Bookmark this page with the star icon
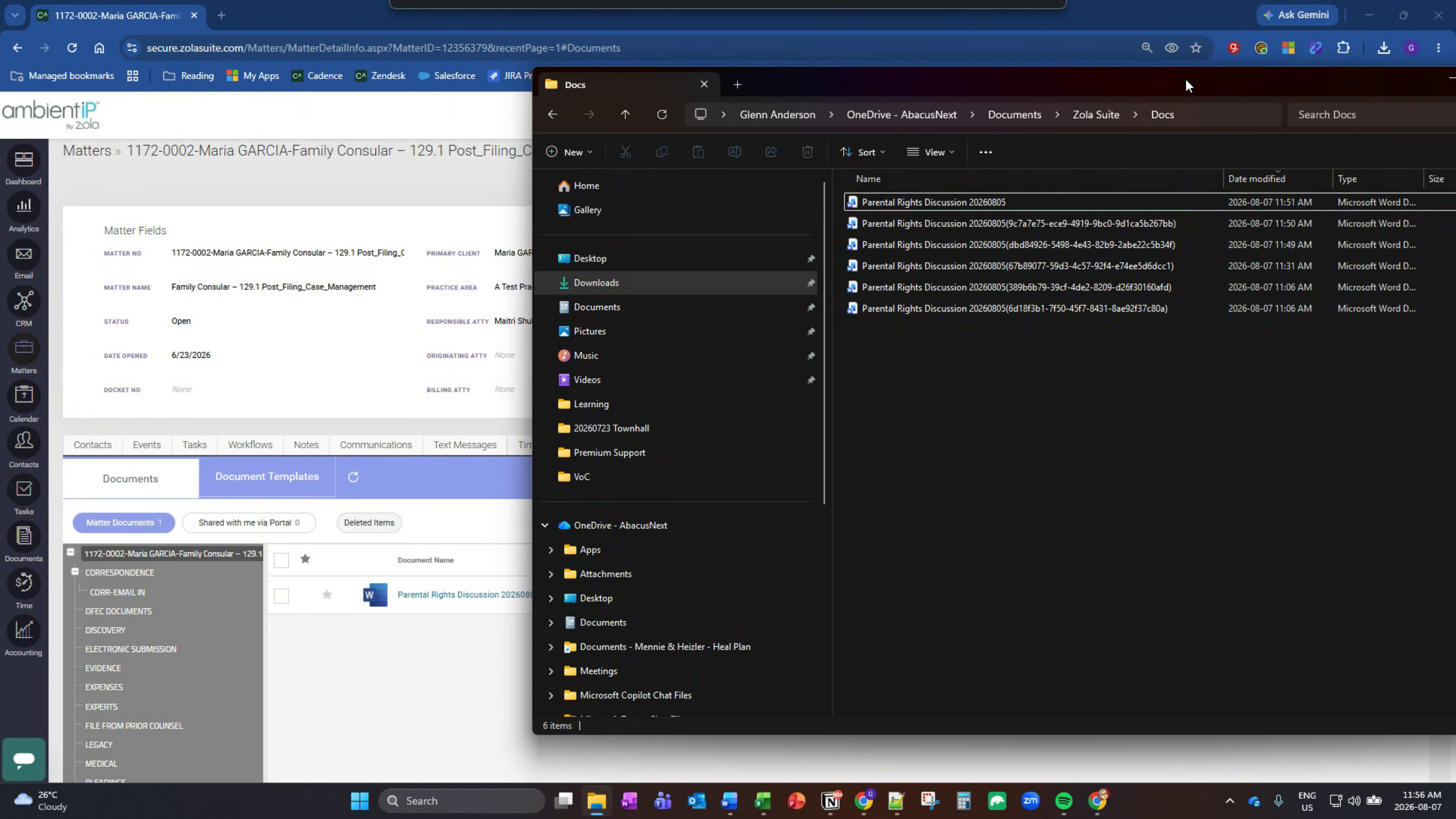1456x819 pixels. 1196,48
